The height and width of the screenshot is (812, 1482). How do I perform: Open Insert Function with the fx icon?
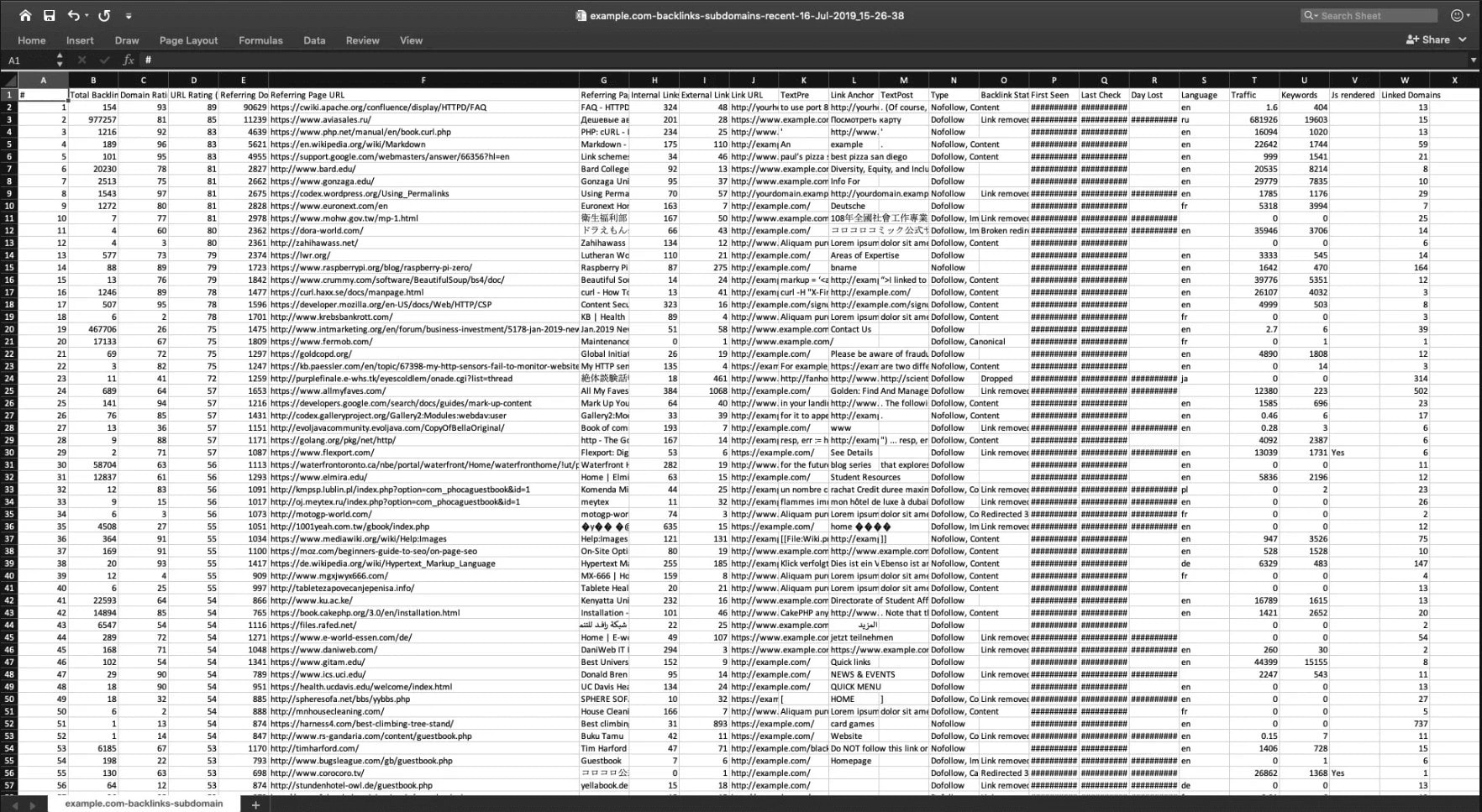pos(128,60)
